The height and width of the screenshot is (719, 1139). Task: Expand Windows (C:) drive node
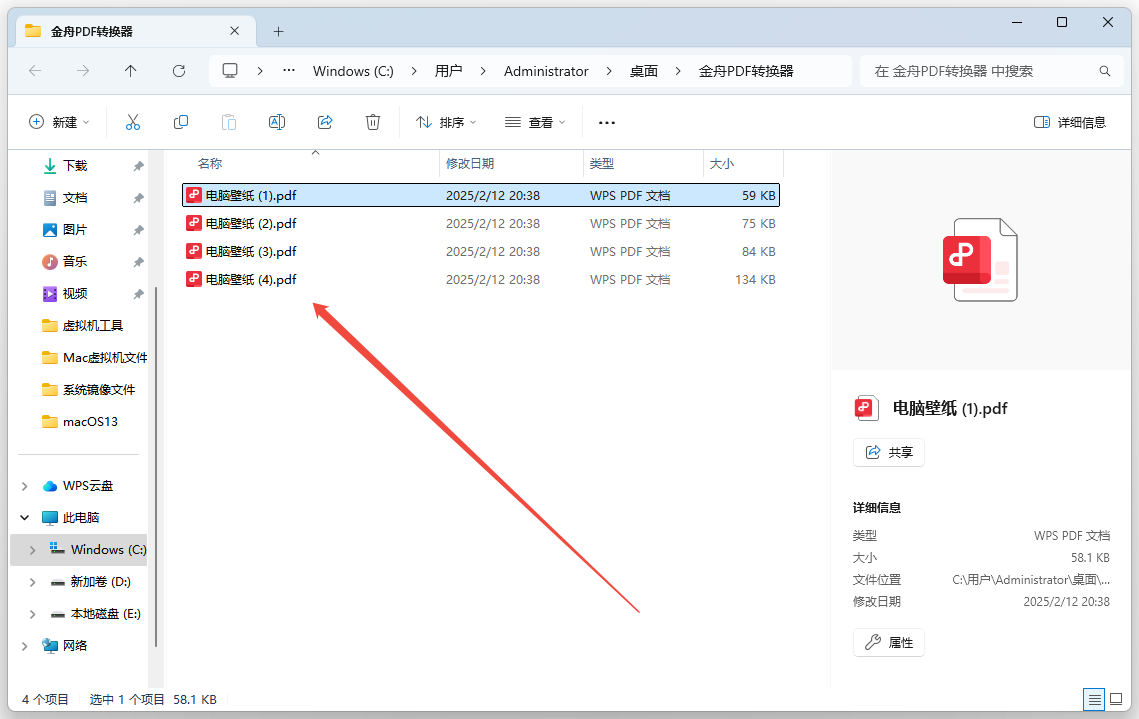(x=33, y=550)
